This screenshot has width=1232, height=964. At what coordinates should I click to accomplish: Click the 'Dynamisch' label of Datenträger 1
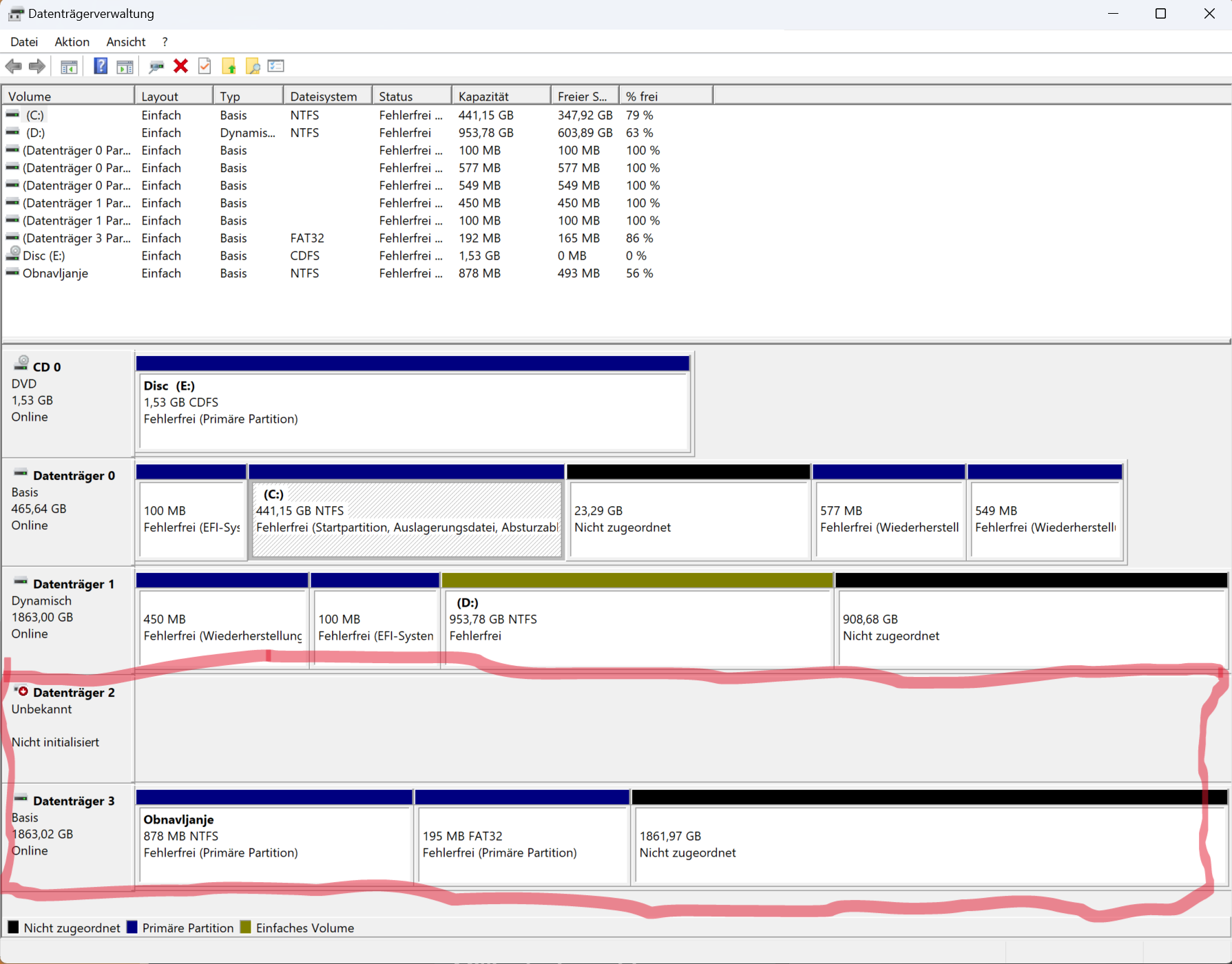(x=41, y=600)
